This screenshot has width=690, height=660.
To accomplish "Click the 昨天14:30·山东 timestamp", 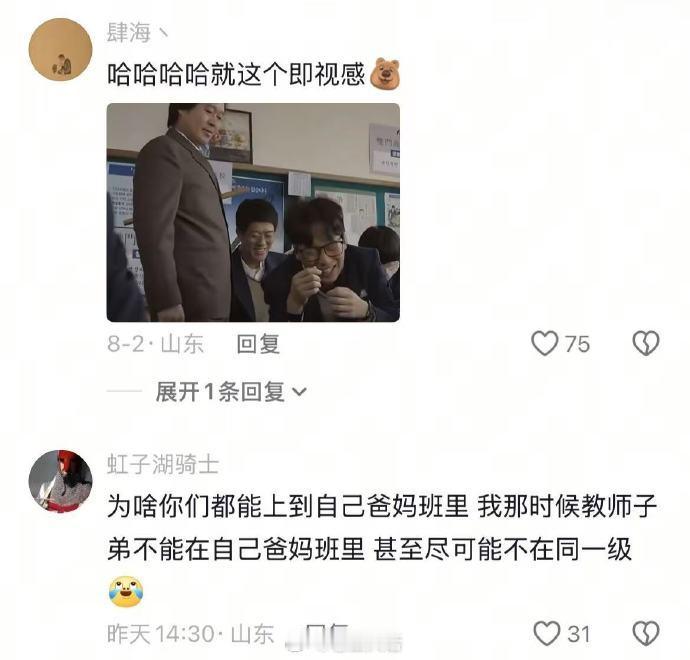I will tap(191, 634).
